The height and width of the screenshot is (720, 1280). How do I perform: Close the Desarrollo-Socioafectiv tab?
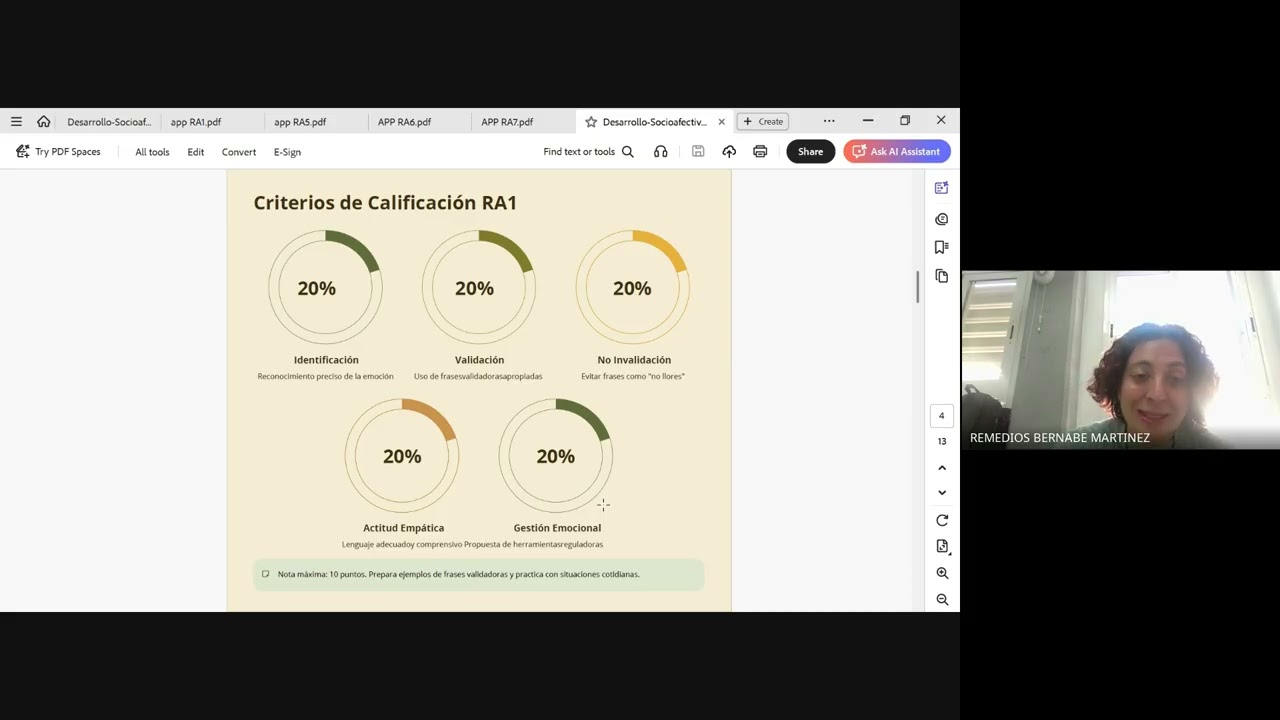pos(721,122)
